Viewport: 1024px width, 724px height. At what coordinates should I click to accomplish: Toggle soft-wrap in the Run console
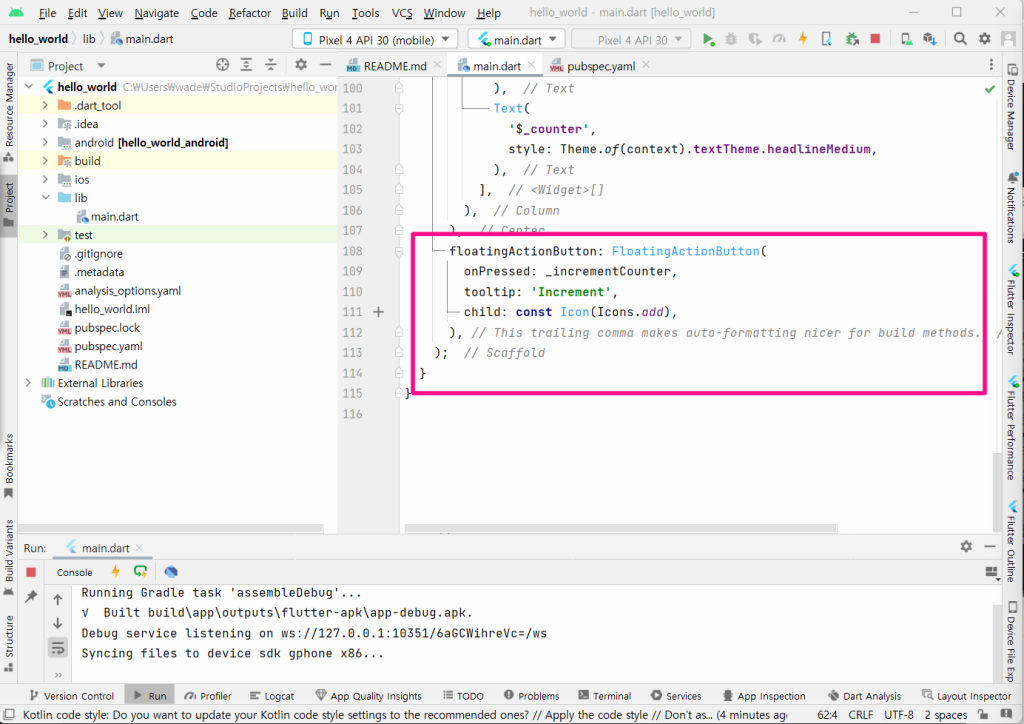point(58,648)
